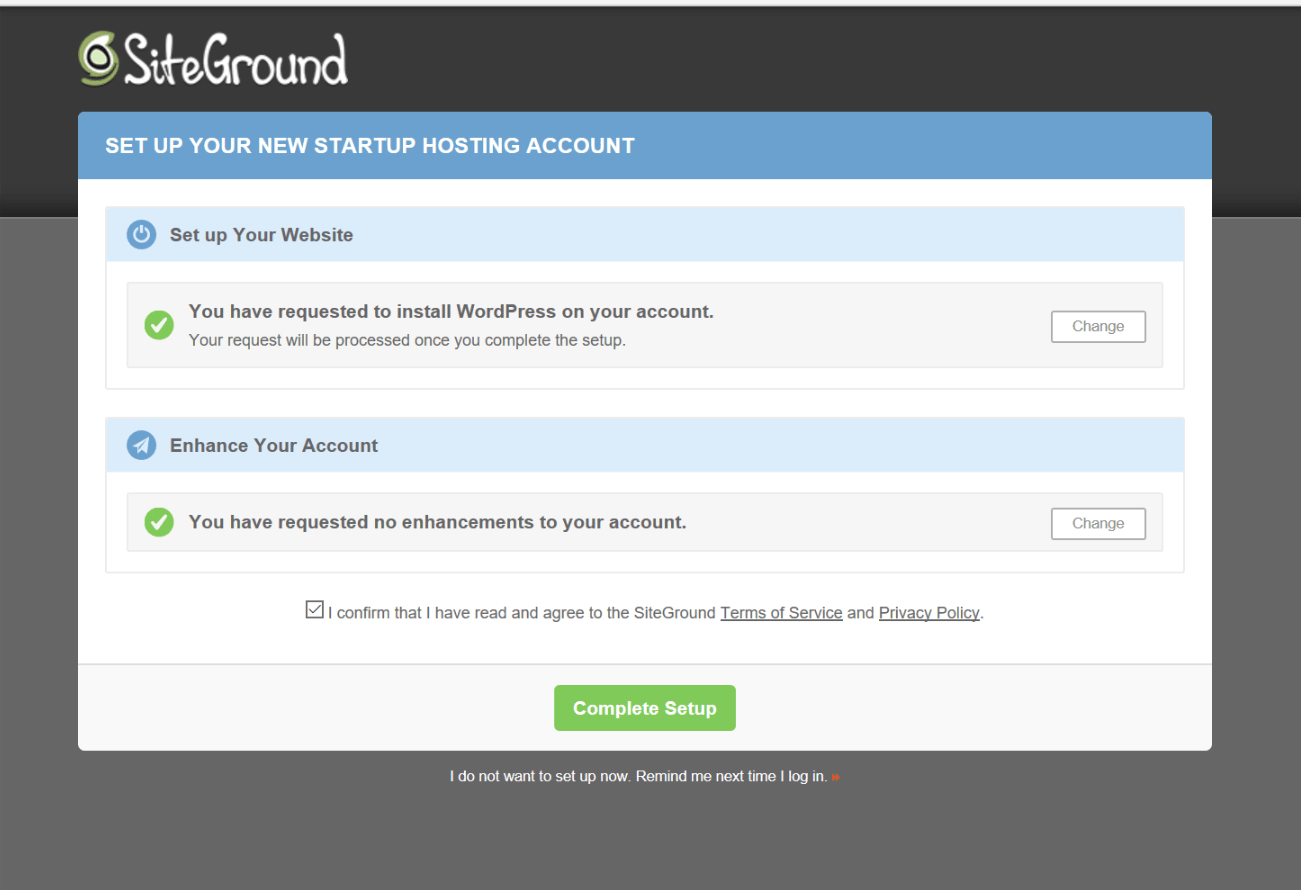The height and width of the screenshot is (890, 1301).
Task: Choose to be reminded next time you log in
Action: point(639,776)
